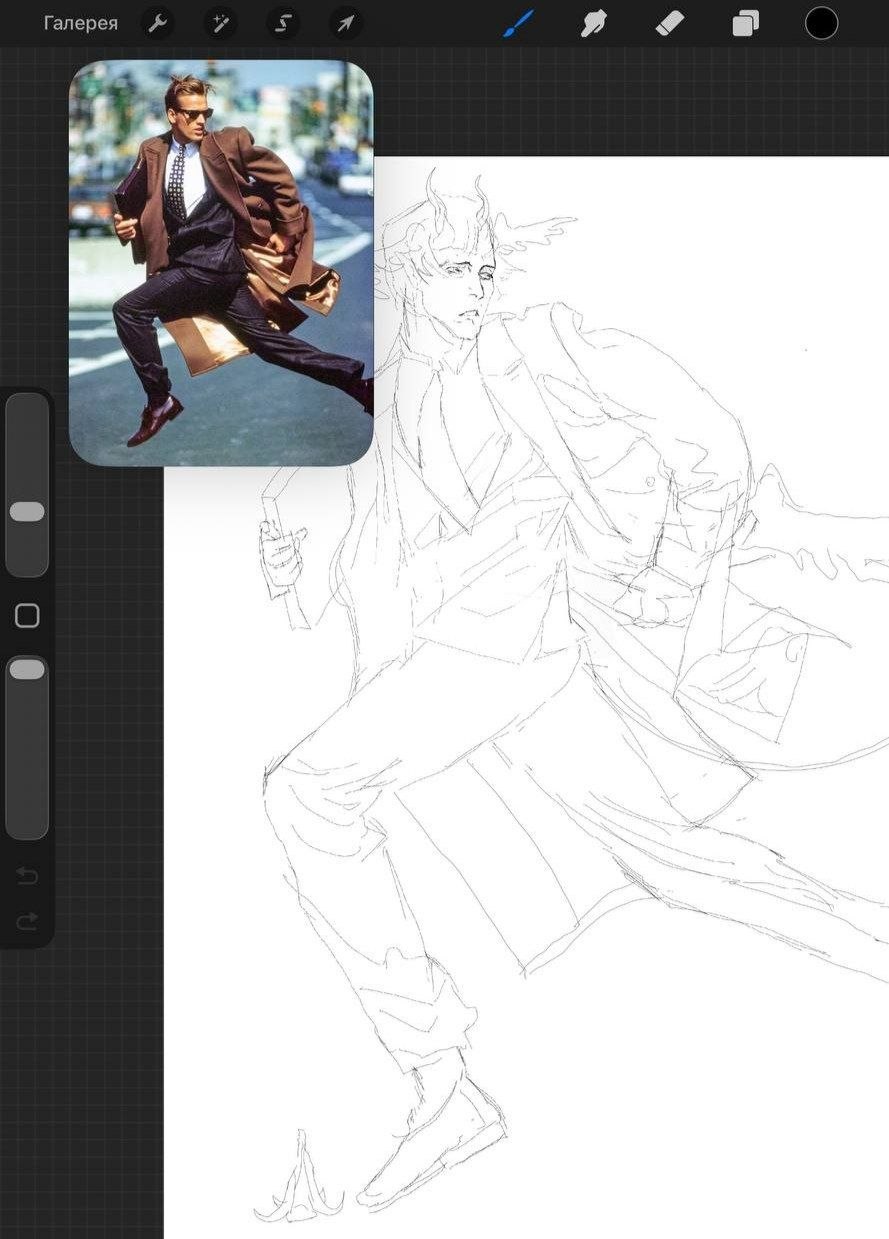Open the Галерея gallery
This screenshot has width=889, height=1239.
[80, 23]
